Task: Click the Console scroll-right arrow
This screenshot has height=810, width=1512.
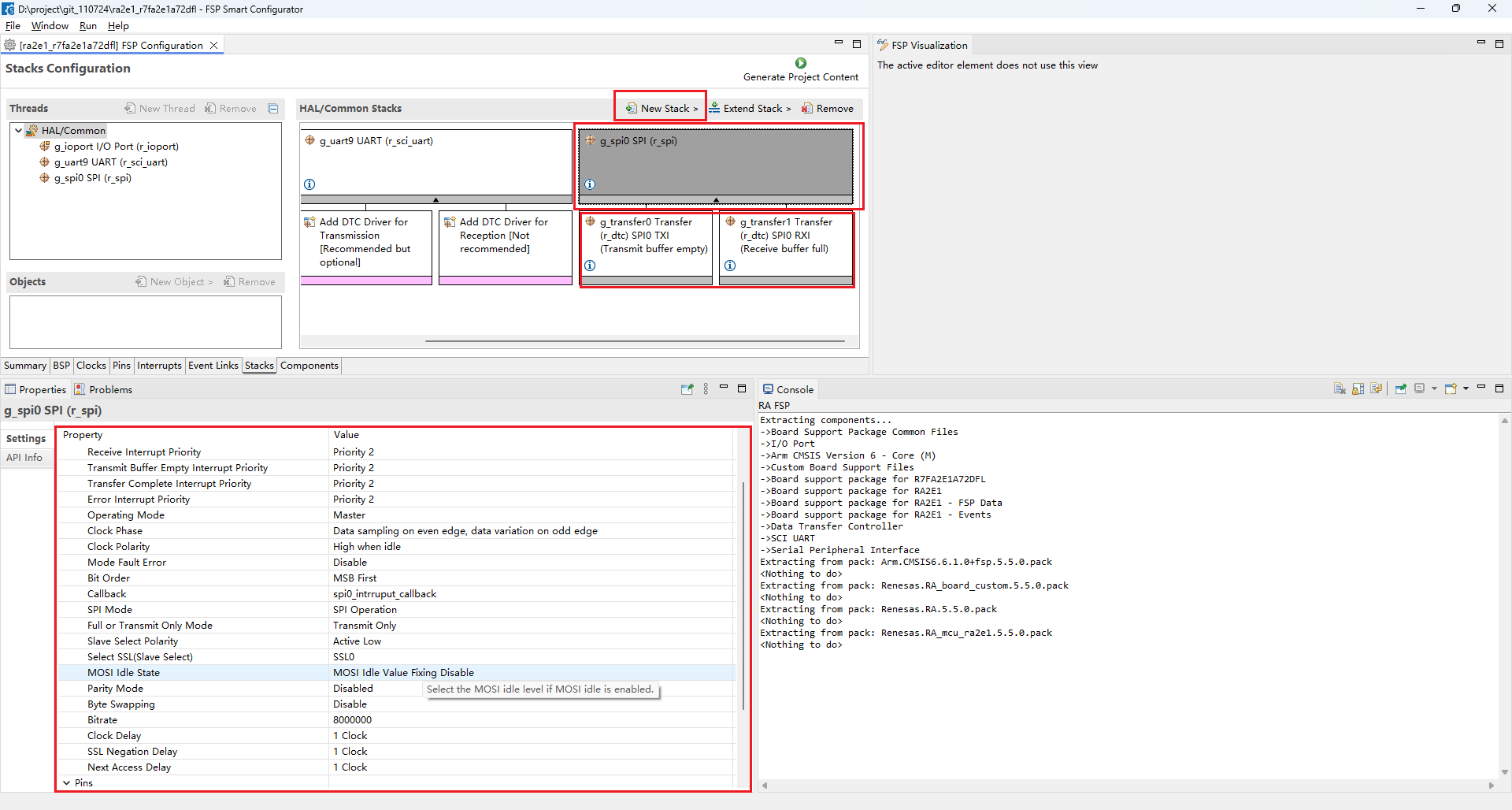Action: (x=1492, y=786)
